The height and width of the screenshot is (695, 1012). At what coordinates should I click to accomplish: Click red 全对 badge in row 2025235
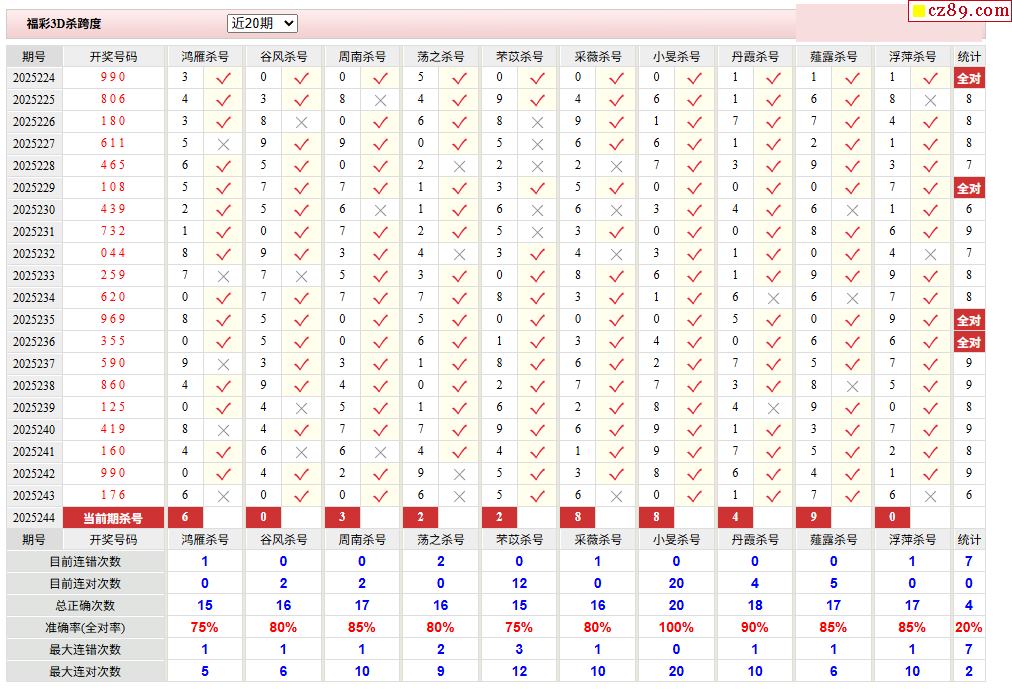[969, 320]
